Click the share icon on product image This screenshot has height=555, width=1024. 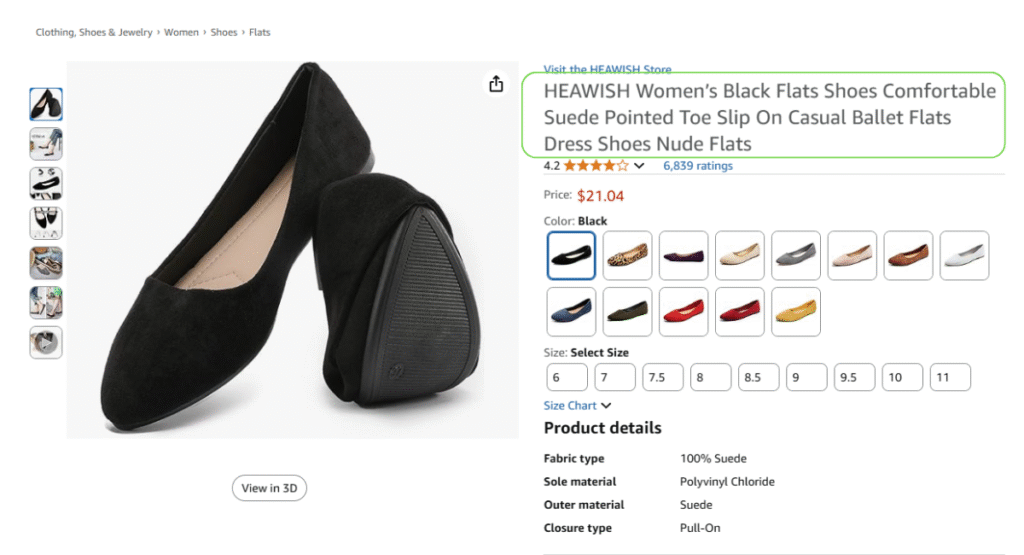pos(496,84)
